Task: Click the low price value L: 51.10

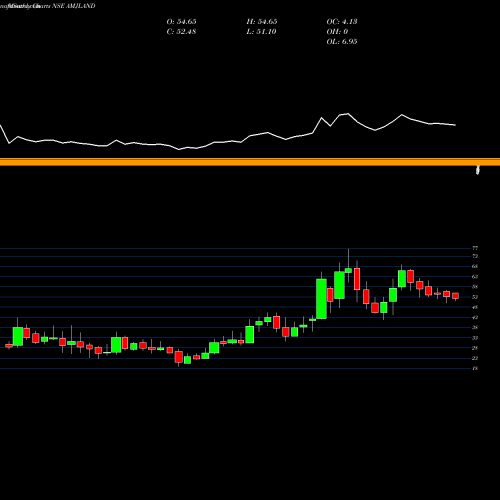Action: pyautogui.click(x=261, y=32)
